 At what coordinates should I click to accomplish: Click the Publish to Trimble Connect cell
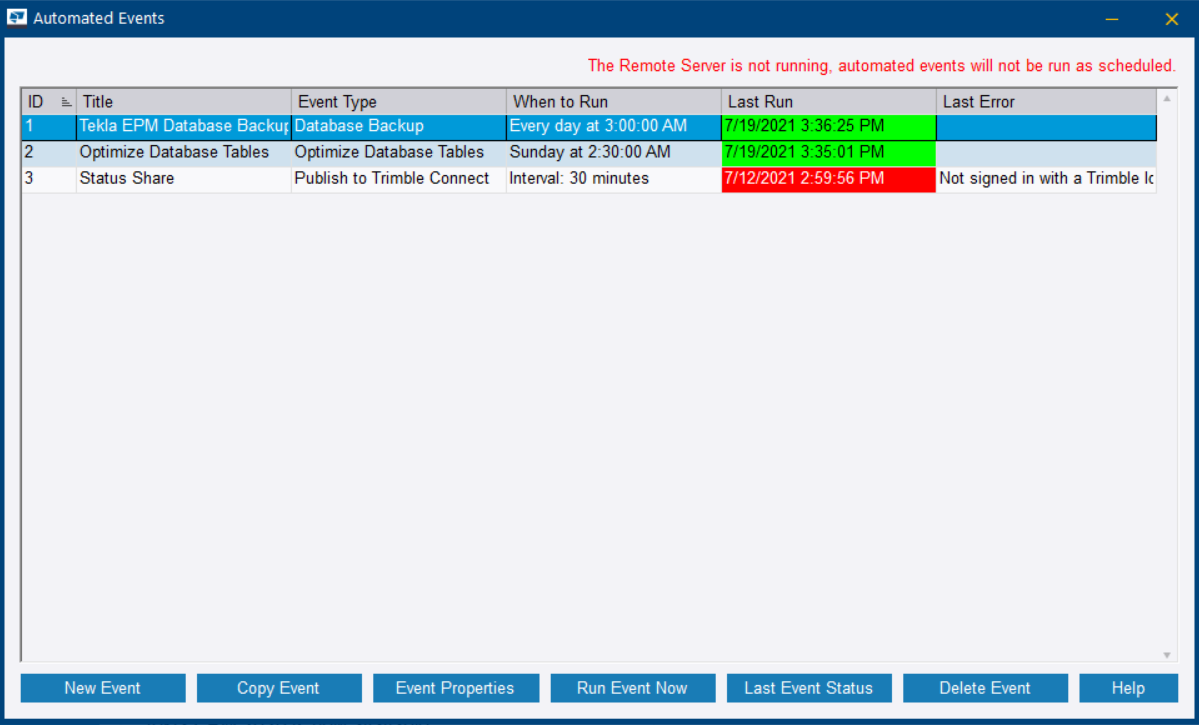pyautogui.click(x=398, y=179)
